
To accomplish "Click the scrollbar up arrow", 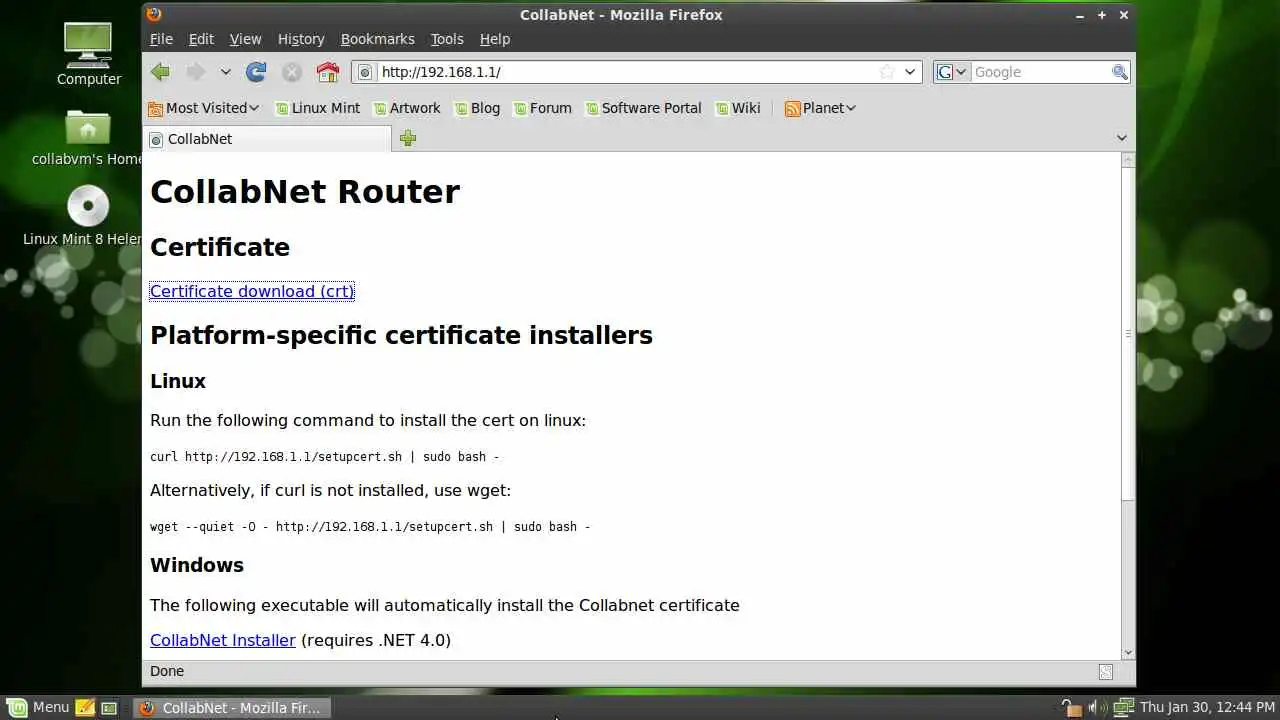I will pyautogui.click(x=1128, y=160).
